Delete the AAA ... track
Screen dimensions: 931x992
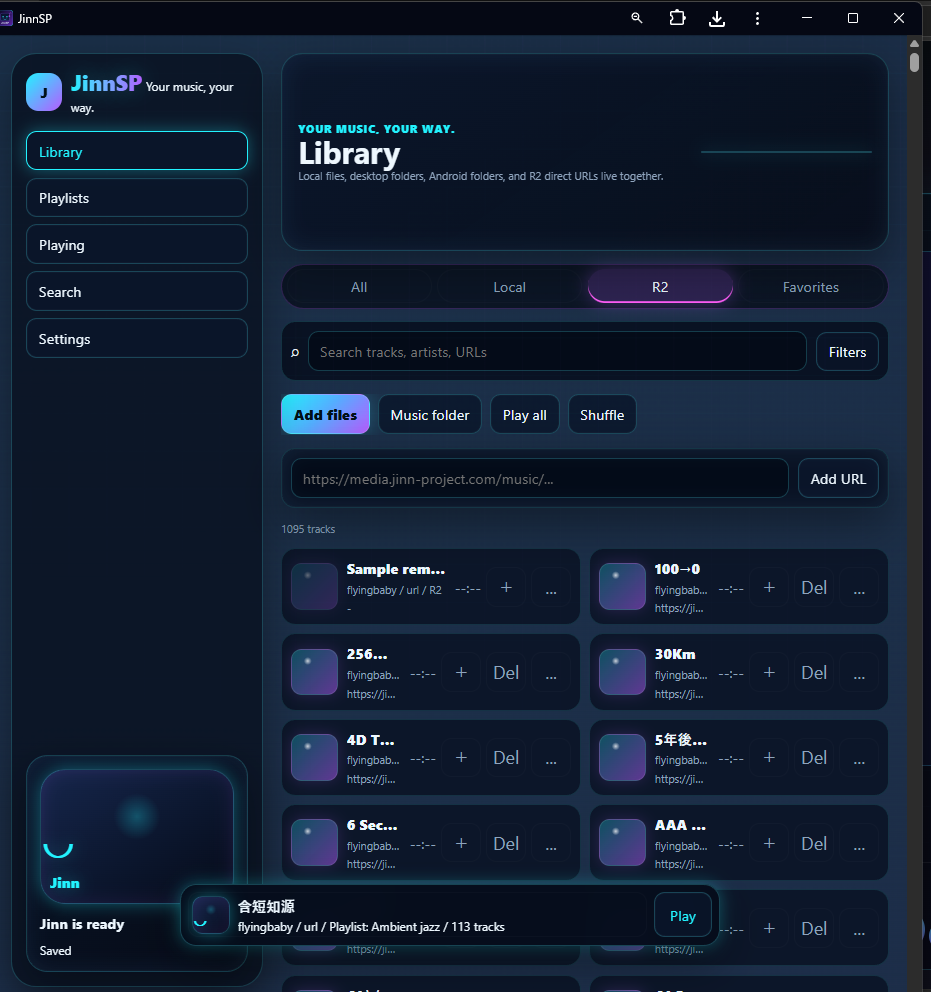pyautogui.click(x=814, y=843)
